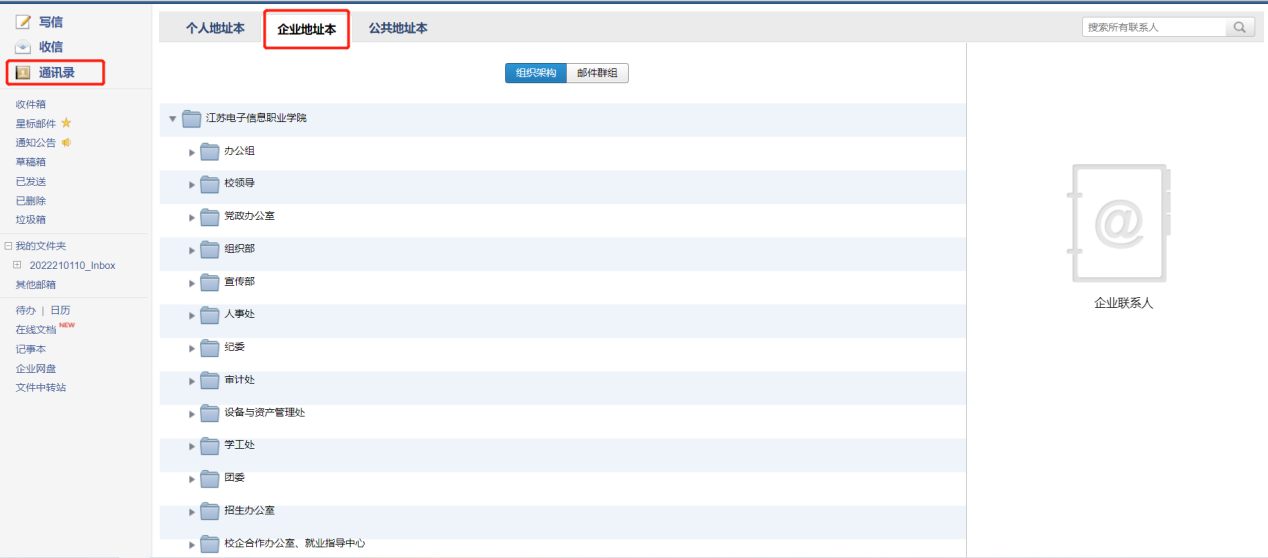Open the 垃圾箱 folder

(30, 219)
